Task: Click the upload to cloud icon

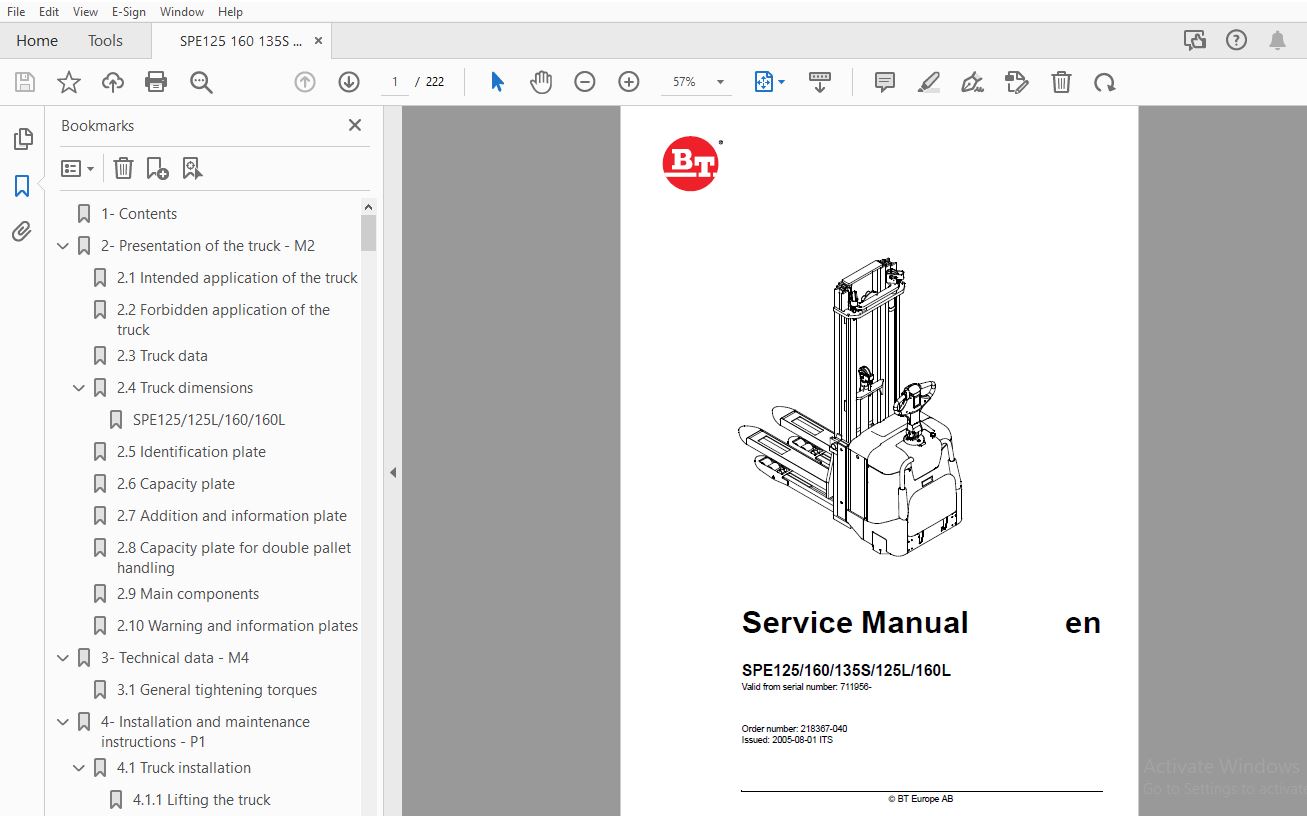Action: click(x=113, y=82)
